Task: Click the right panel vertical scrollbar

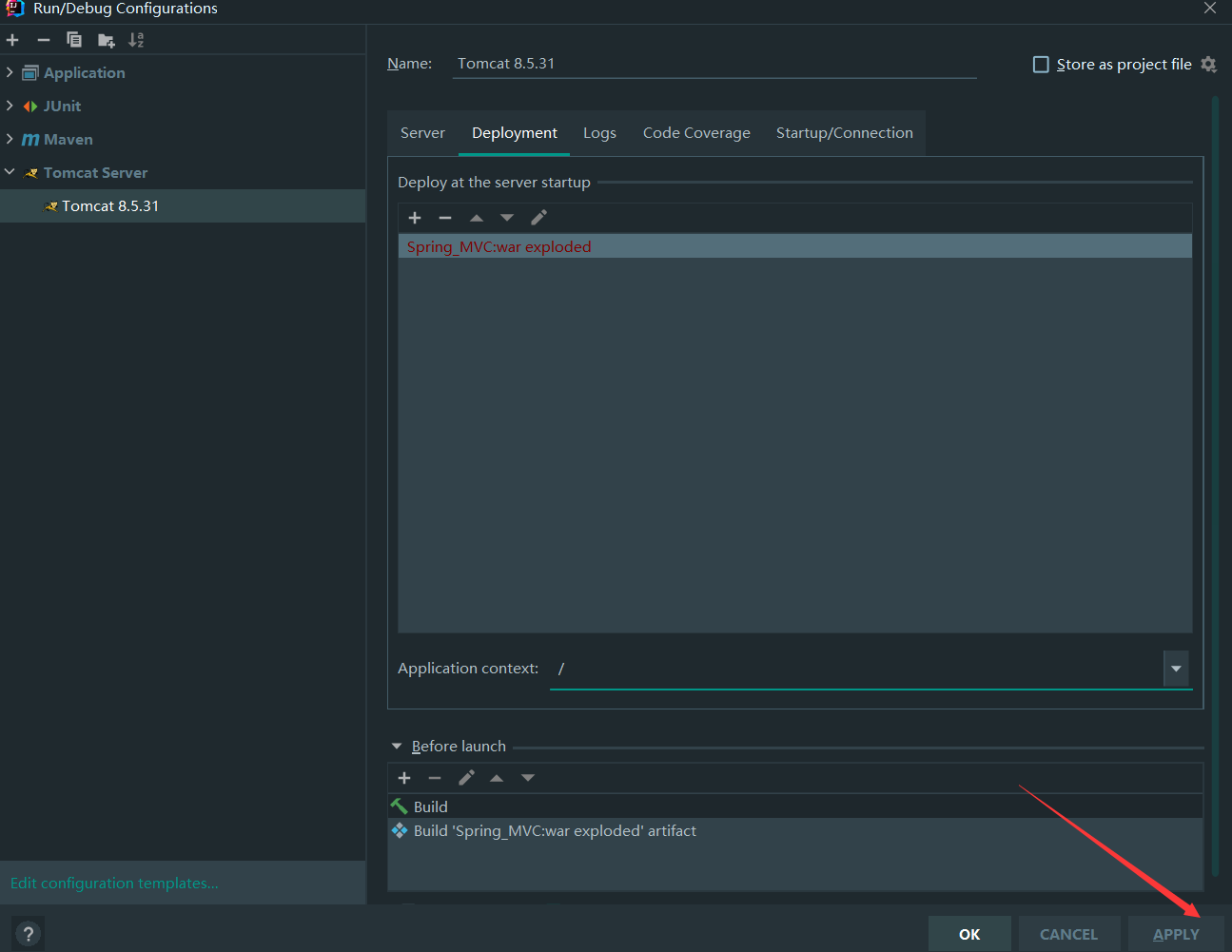Action: 1216,485
